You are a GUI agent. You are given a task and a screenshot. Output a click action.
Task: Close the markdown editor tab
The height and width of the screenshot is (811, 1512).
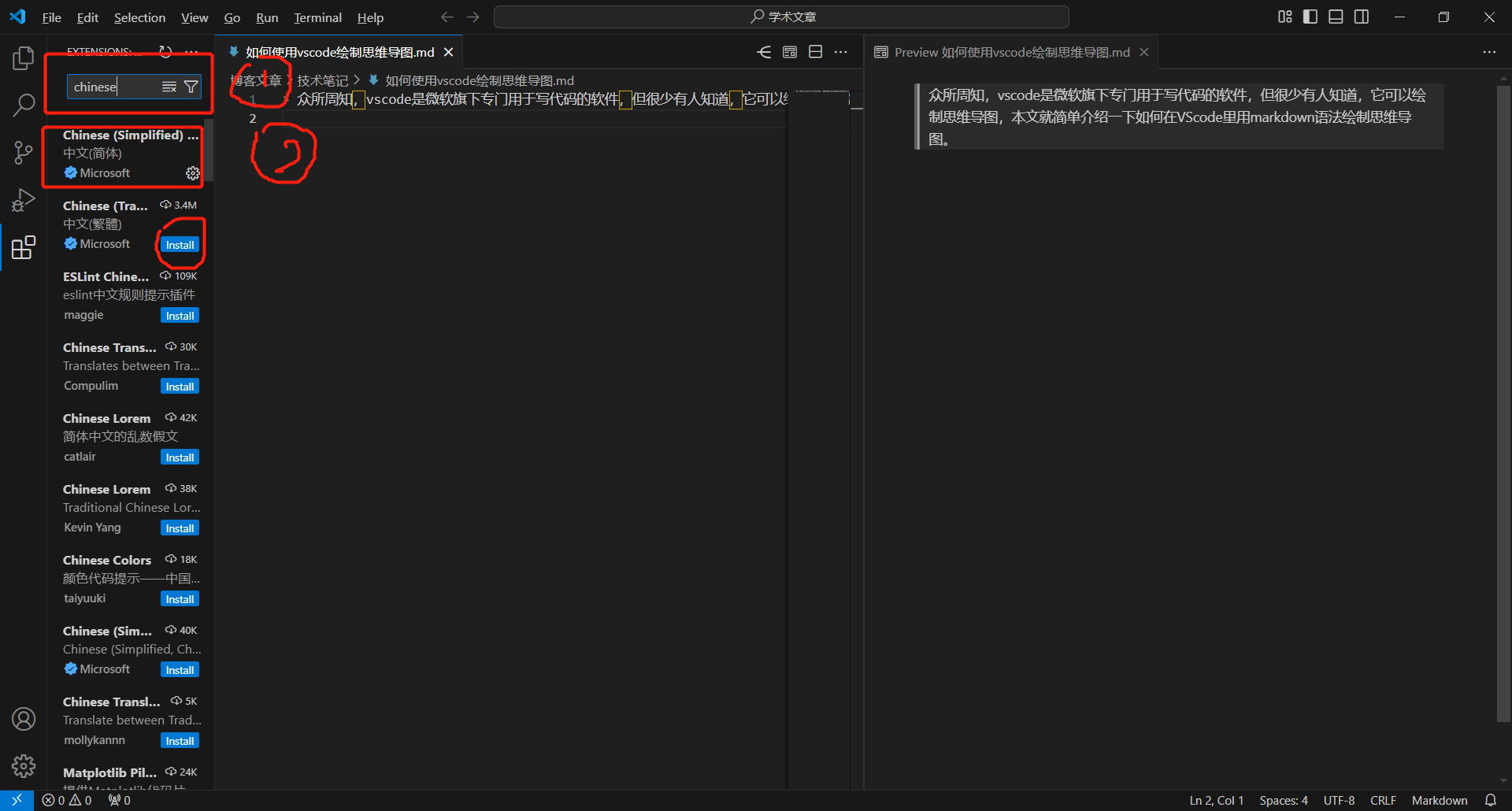pos(448,52)
